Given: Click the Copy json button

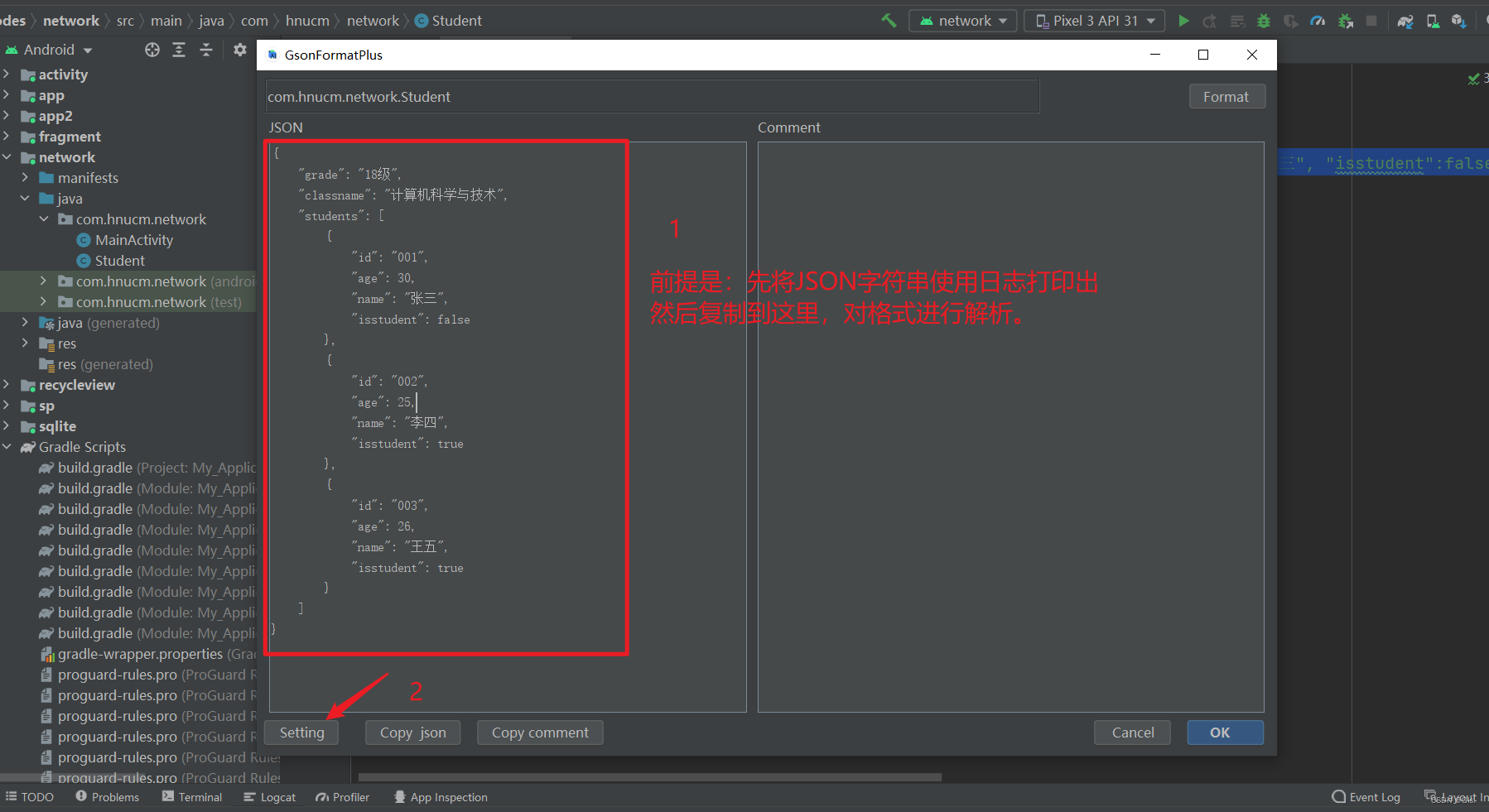Looking at the screenshot, I should [412, 732].
